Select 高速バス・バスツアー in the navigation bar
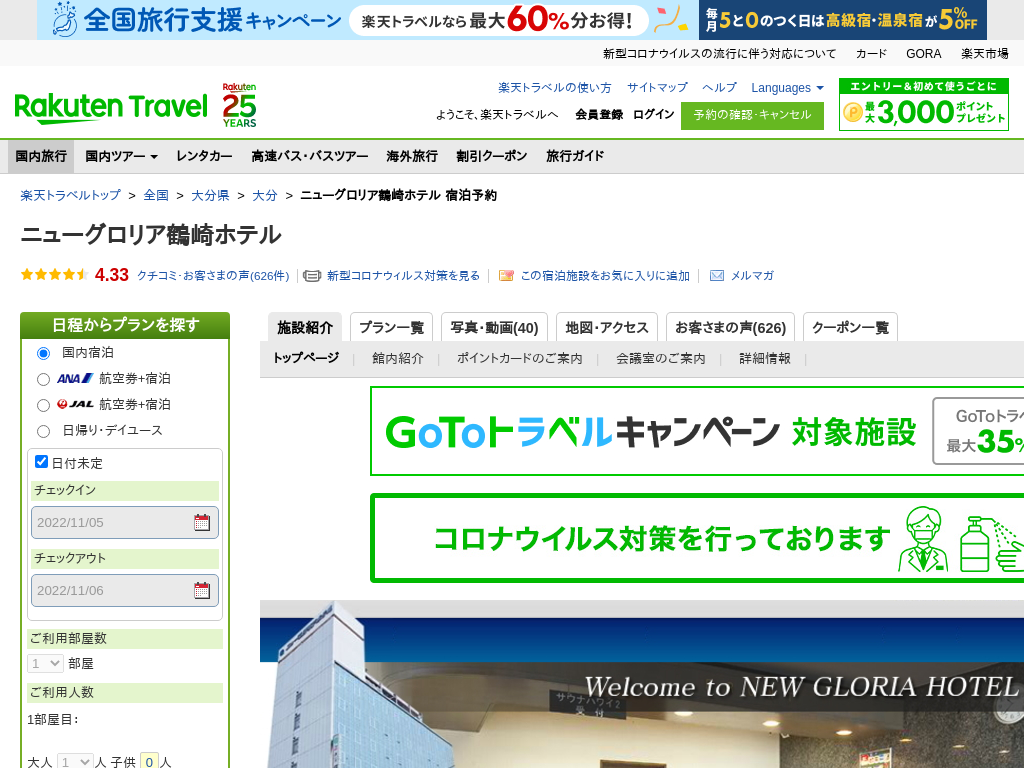The image size is (1024, 768). point(310,157)
